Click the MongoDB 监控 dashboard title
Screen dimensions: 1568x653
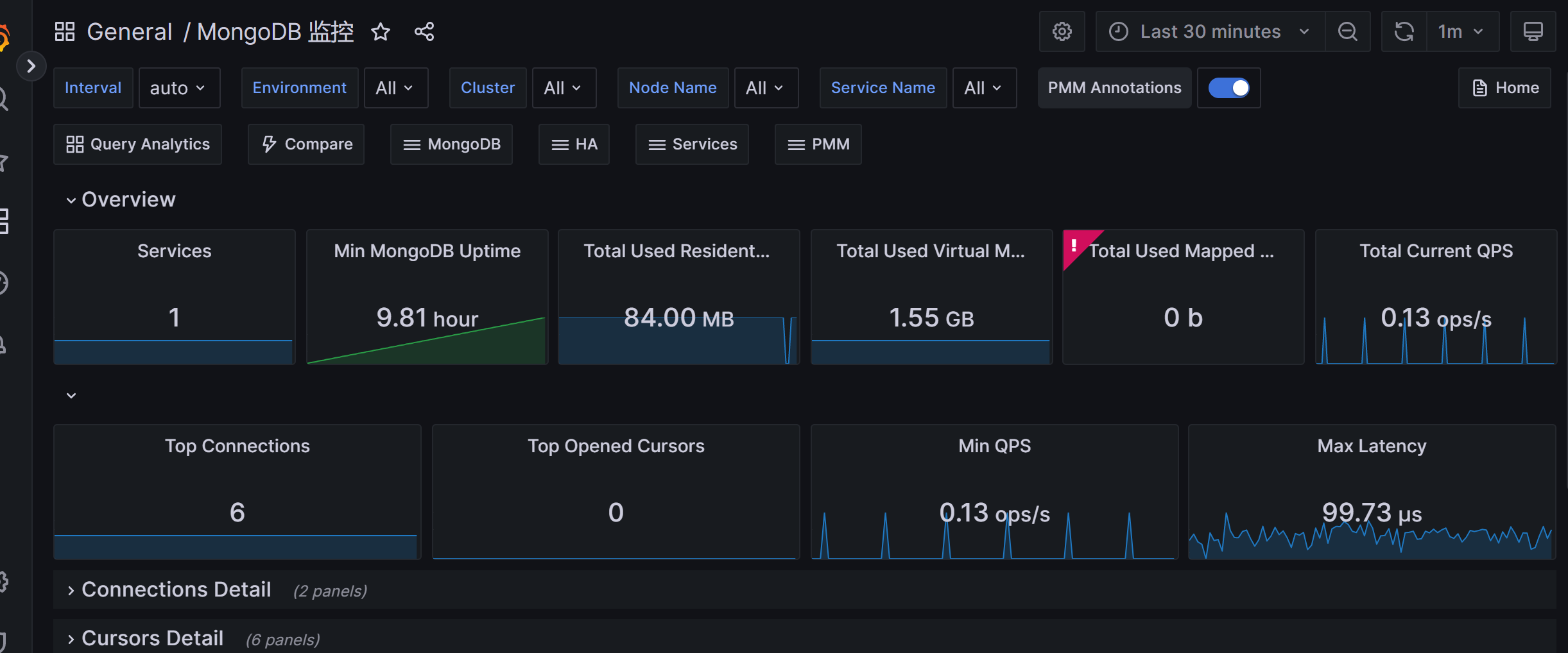point(275,31)
